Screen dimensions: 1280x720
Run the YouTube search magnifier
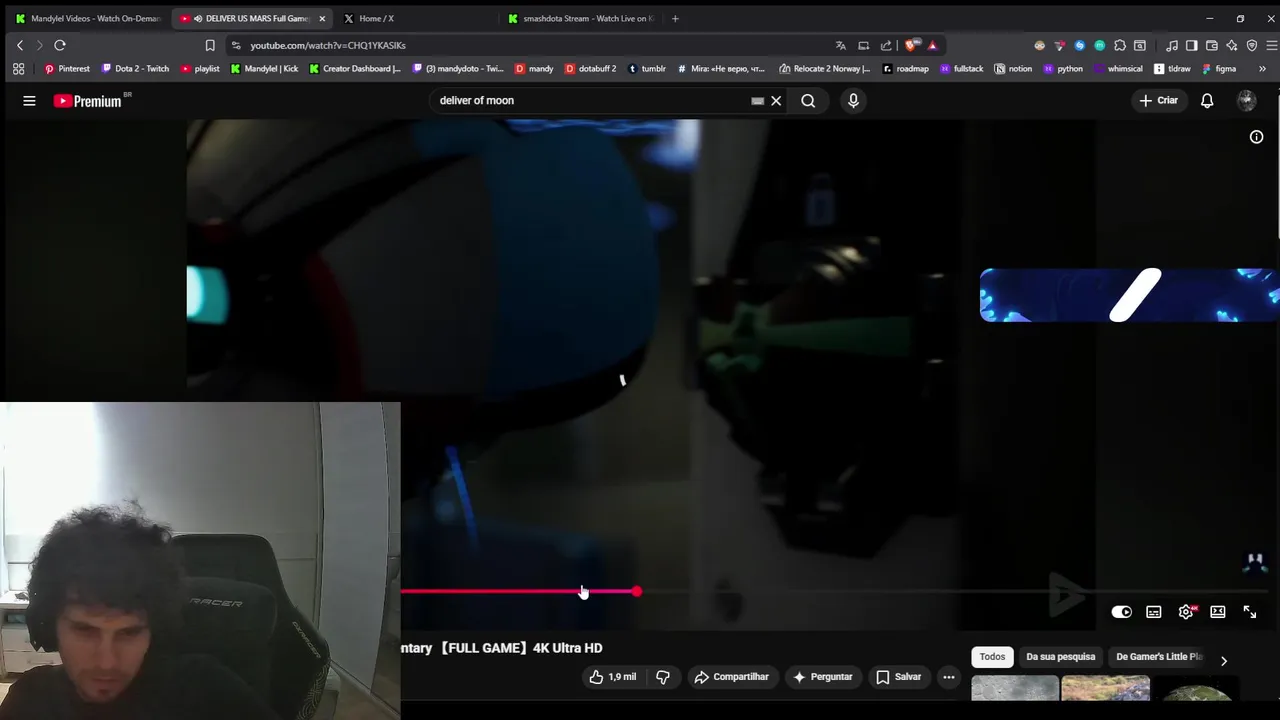[x=808, y=100]
